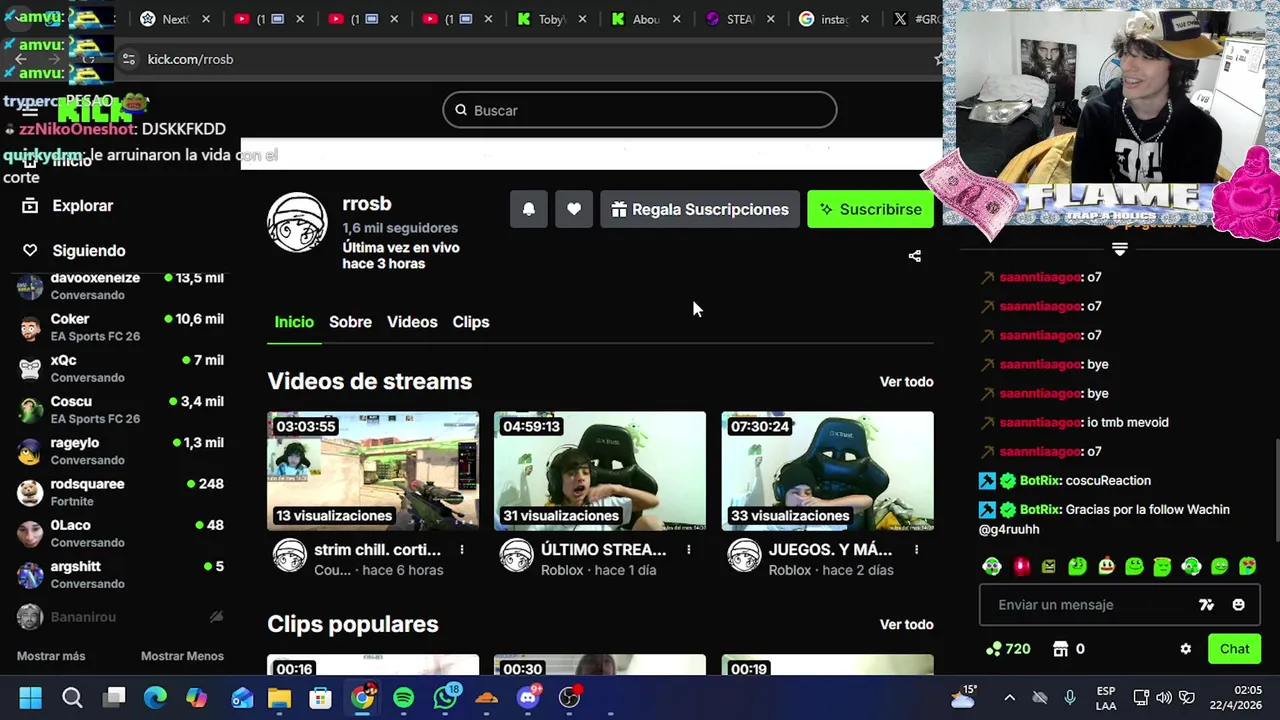The width and height of the screenshot is (1280, 720).
Task: Open the options menu for the strim chill video
Action: coord(461,550)
